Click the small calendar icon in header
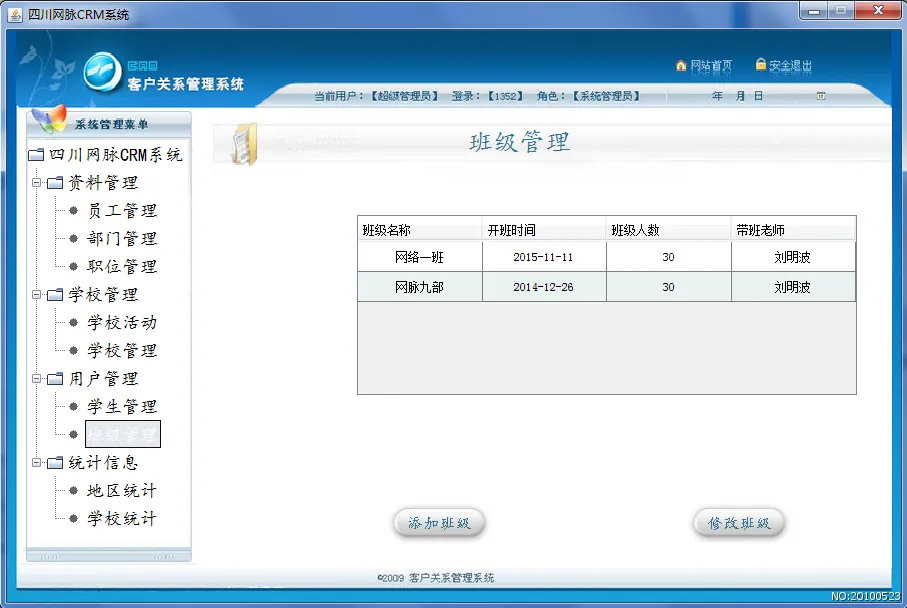907x608 pixels. tap(821, 96)
